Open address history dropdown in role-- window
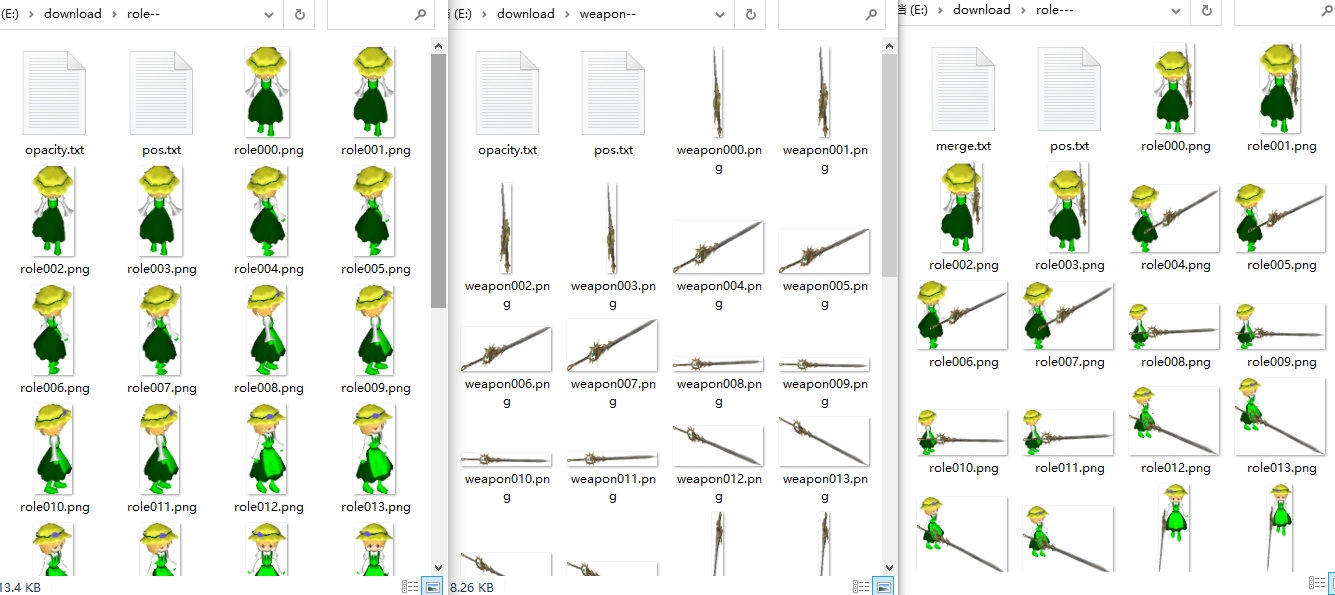Image resolution: width=1335 pixels, height=595 pixels. coord(269,15)
